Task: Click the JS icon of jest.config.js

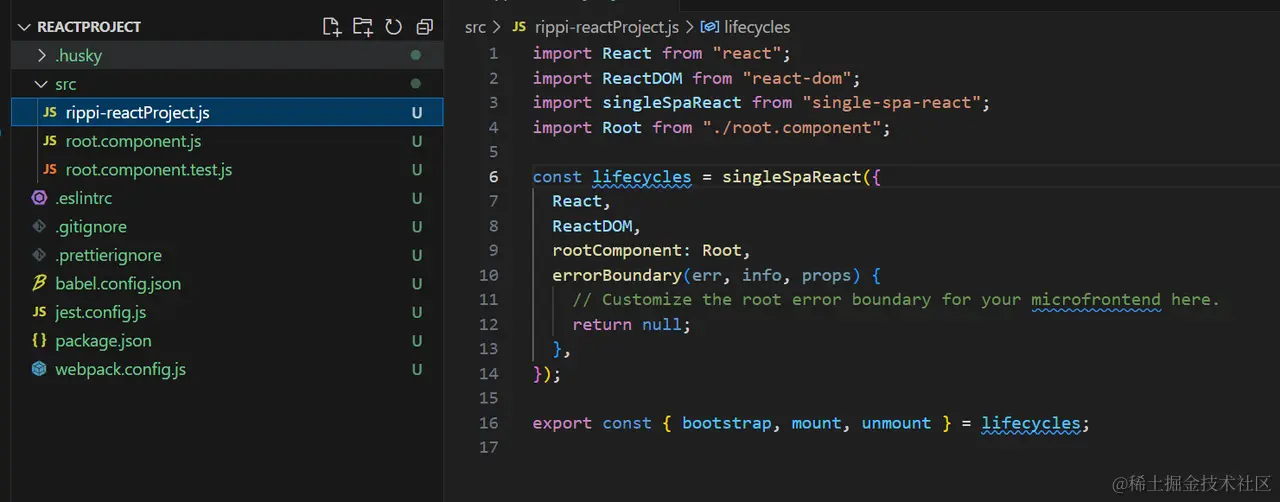Action: click(x=39, y=312)
